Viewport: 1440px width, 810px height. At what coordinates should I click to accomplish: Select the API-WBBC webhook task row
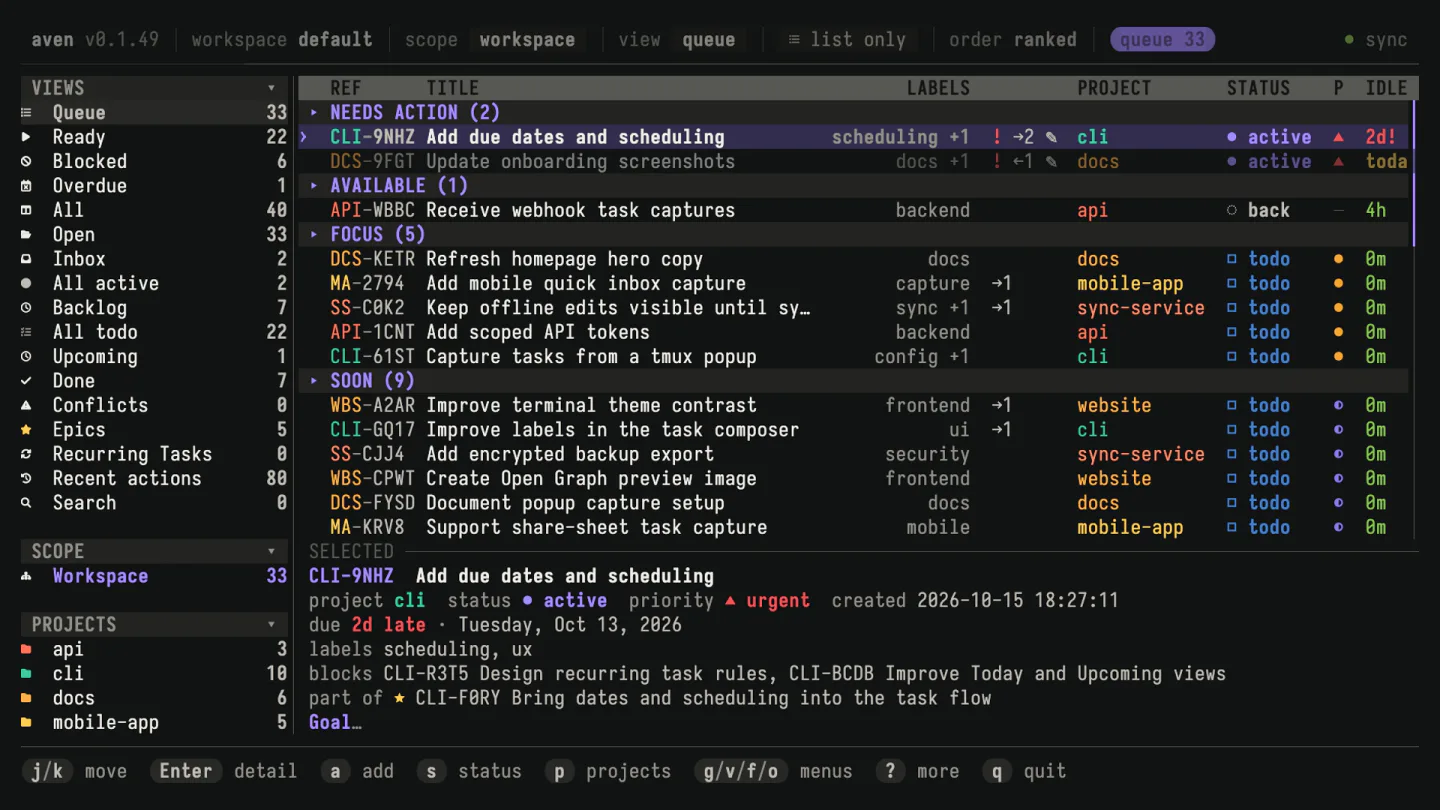[855, 210]
